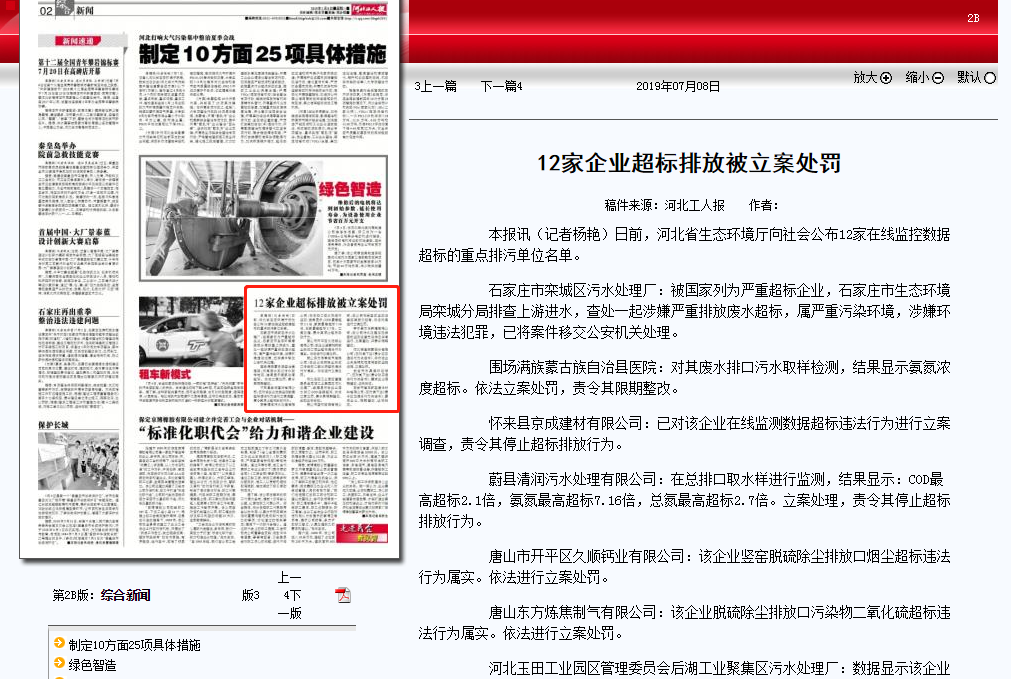Viewport: 1011px width, 679px height.
Task: Open the PDF version of this page
Action: click(x=343, y=595)
